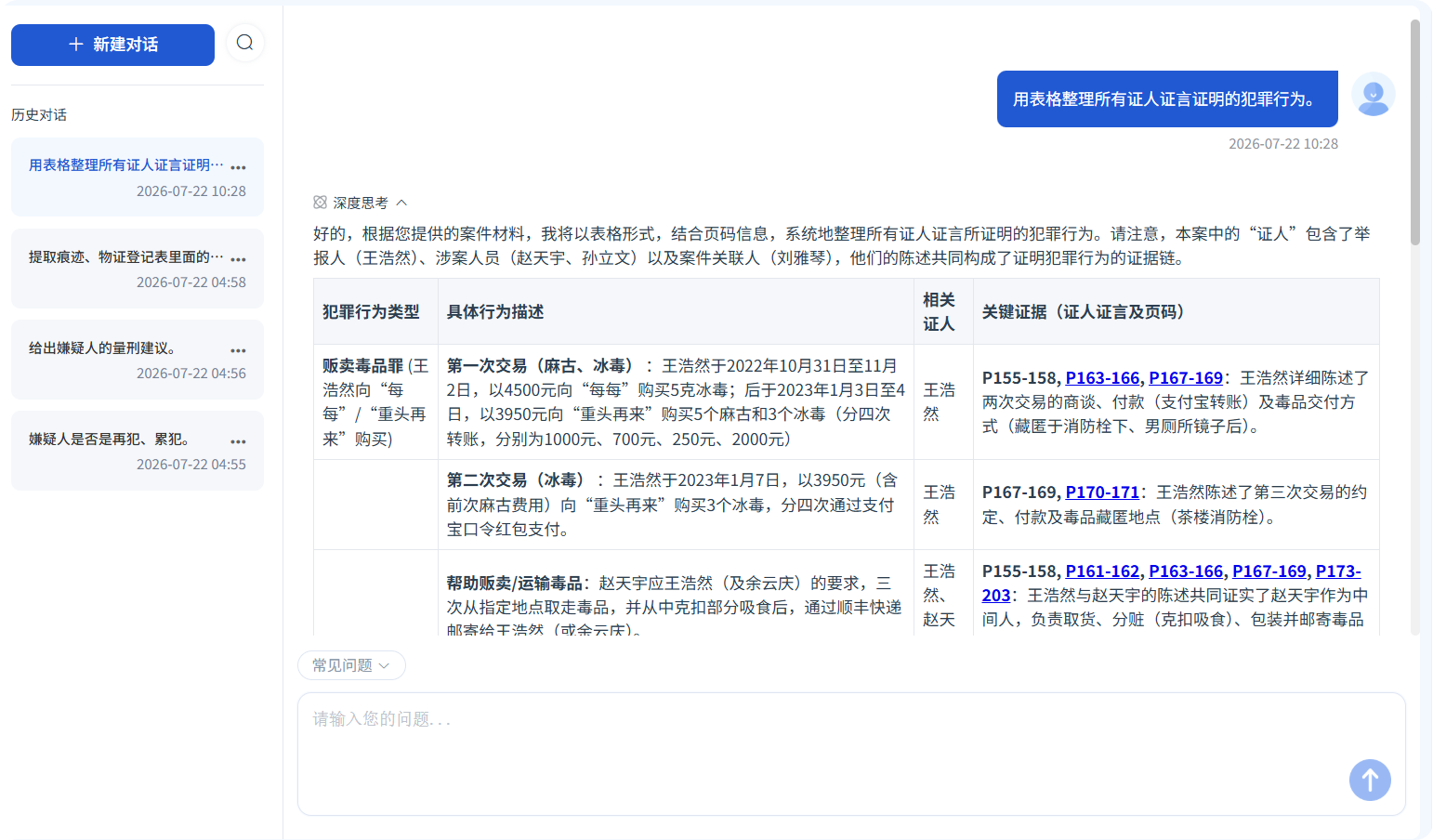This screenshot has height=840, width=1433.
Task: Open page link P161-162
Action: (1102, 571)
